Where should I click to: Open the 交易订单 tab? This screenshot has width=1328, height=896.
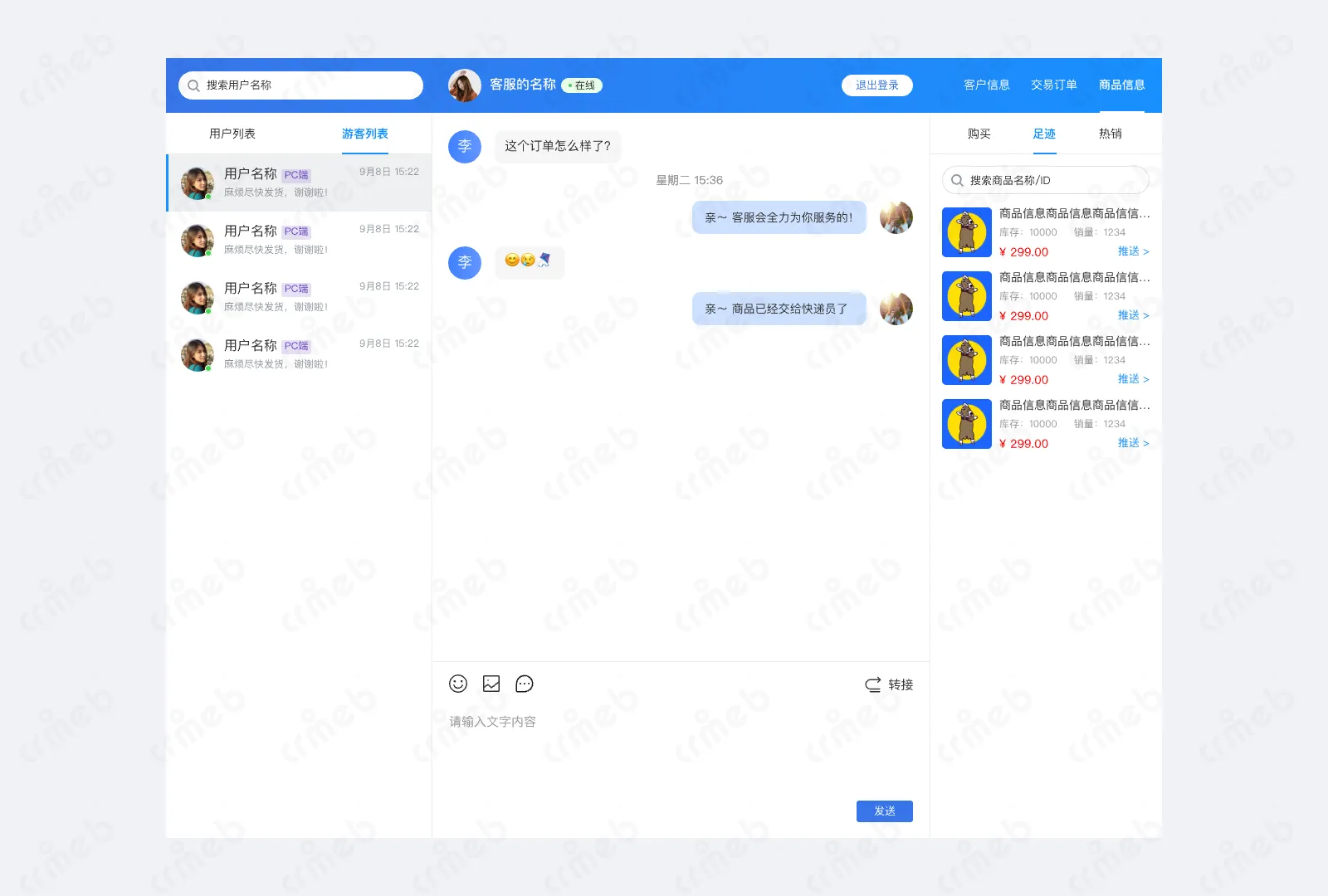(1054, 85)
